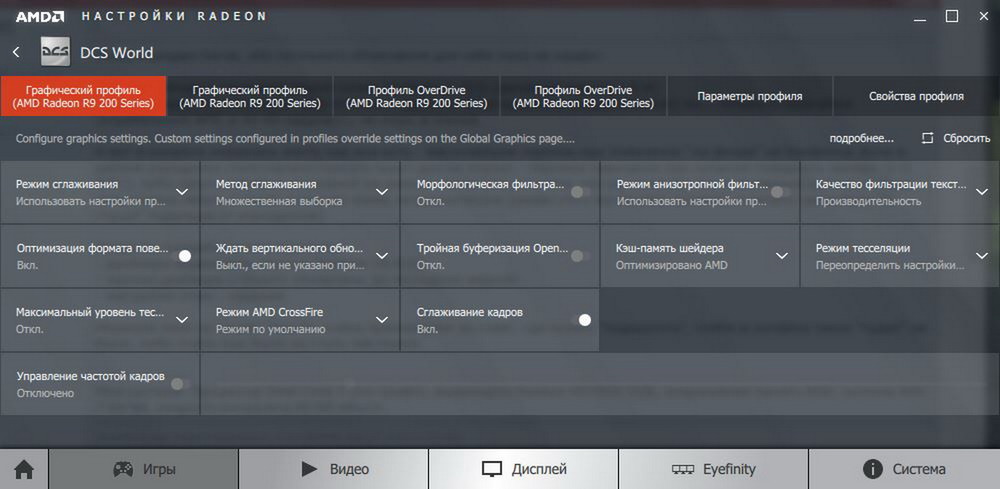Open the Система section

tap(904, 470)
